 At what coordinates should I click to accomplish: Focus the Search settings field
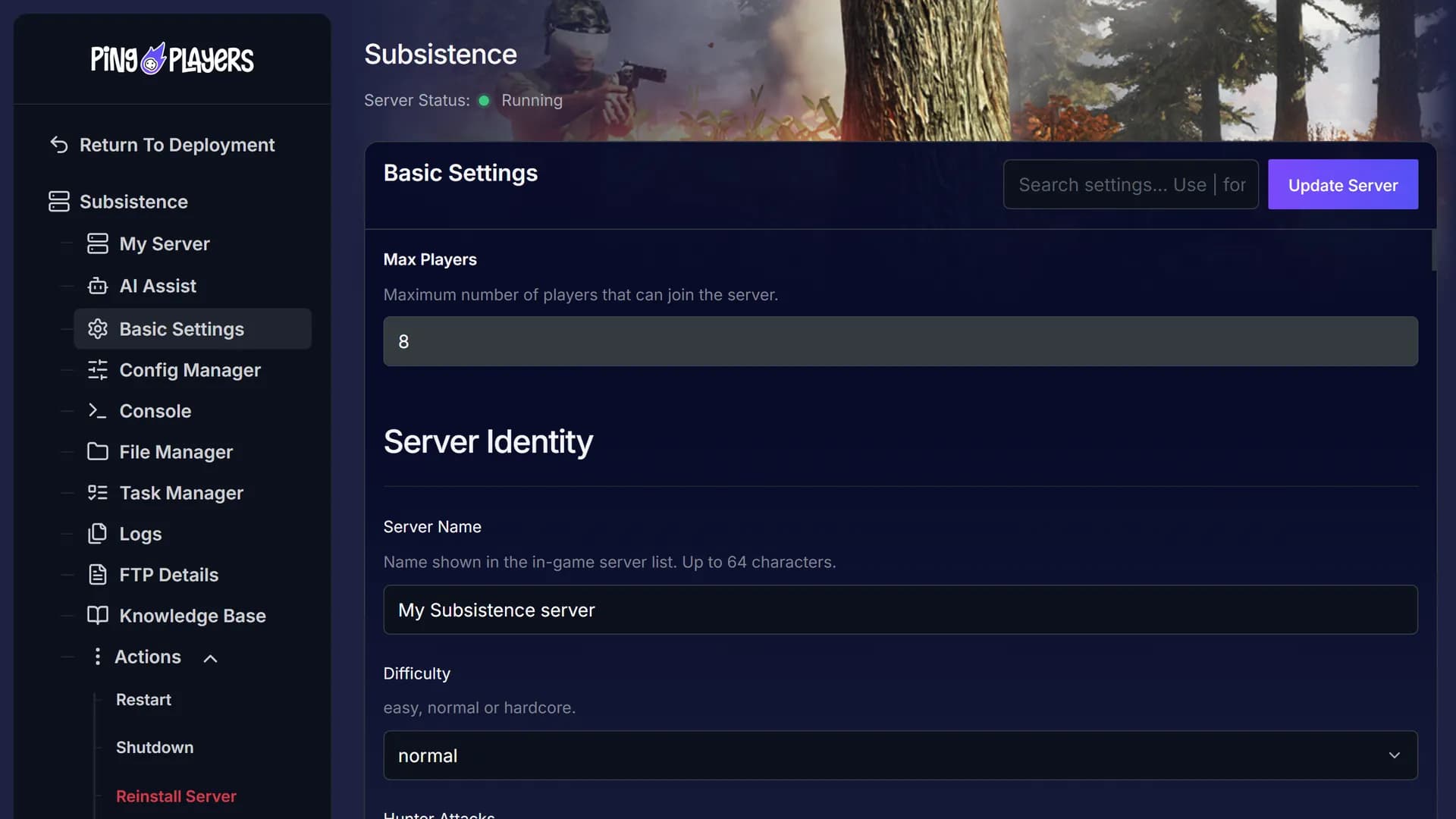click(1131, 184)
